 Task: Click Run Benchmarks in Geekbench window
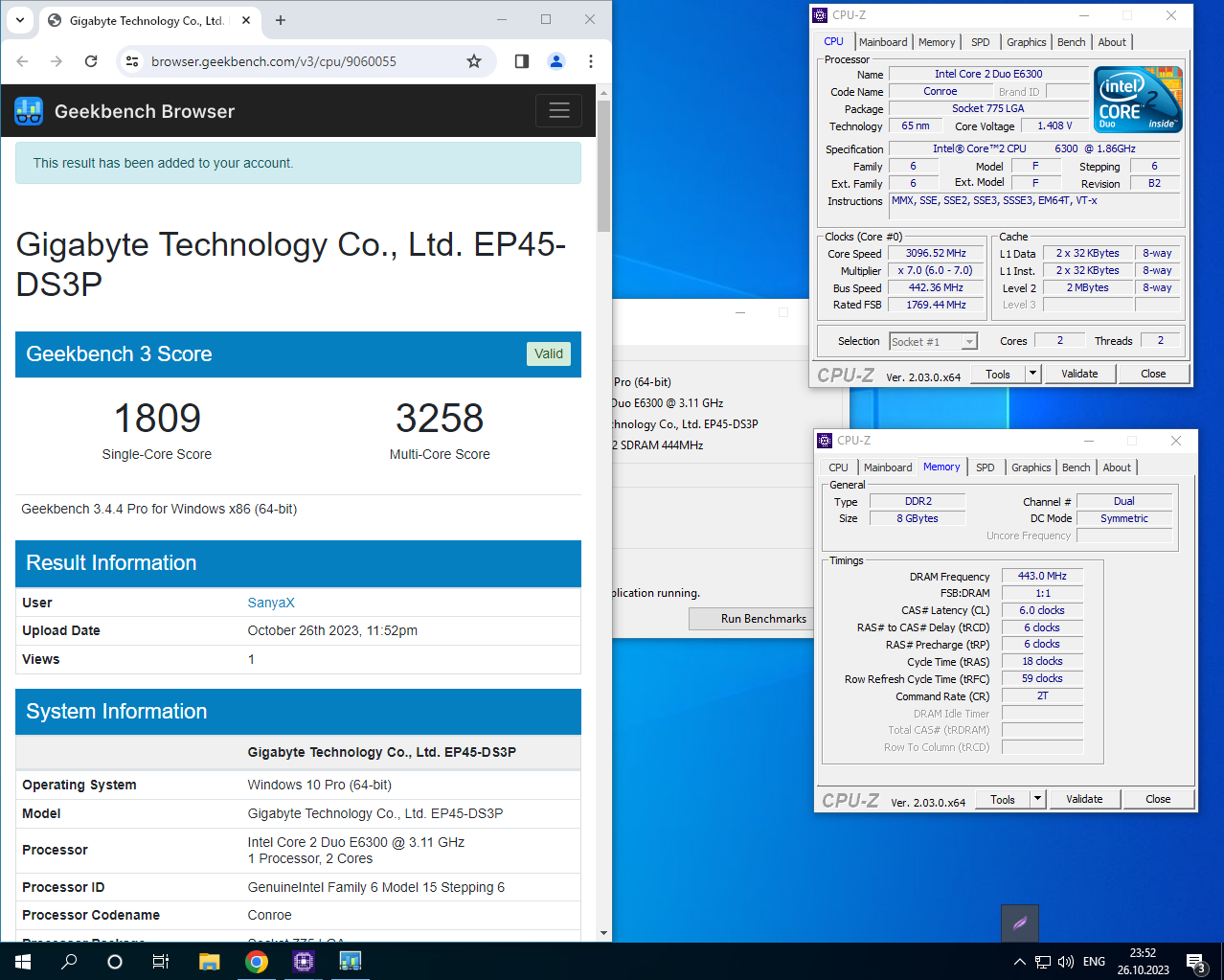[x=763, y=619]
